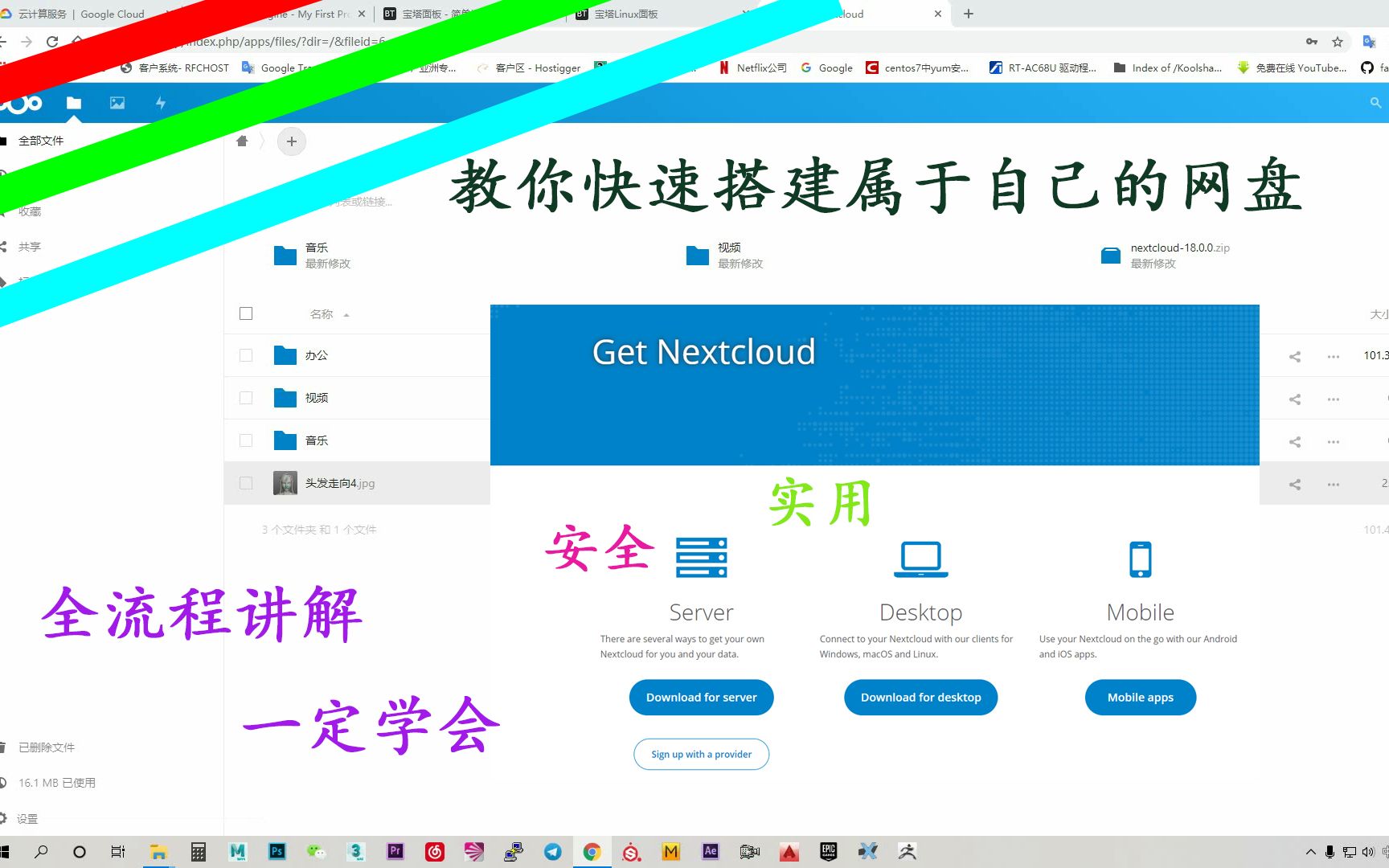The image size is (1389, 868).
Task: Open the 音乐 folder in file list
Action: pos(317,440)
